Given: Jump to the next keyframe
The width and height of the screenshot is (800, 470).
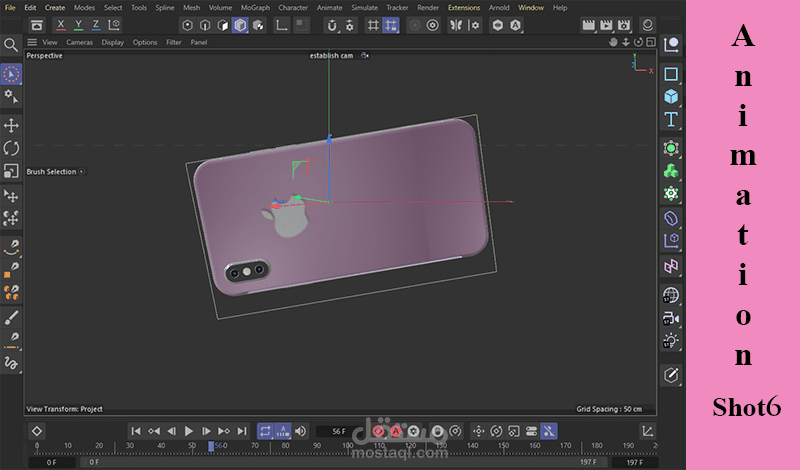Looking at the screenshot, I should point(224,431).
